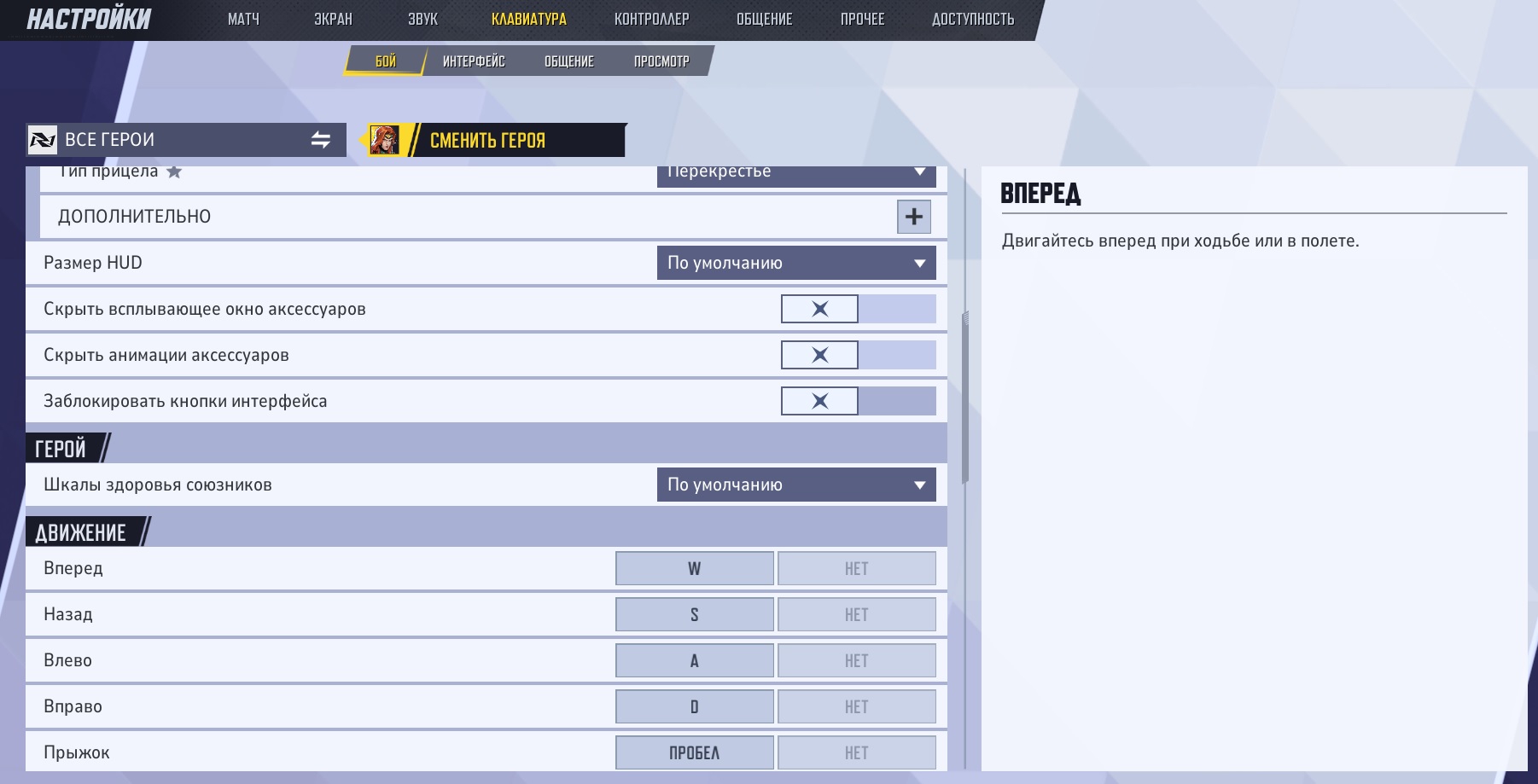Screen dimensions: 1538x784
Task: Set secondary key НЕТ for Влево
Action: pos(857,660)
